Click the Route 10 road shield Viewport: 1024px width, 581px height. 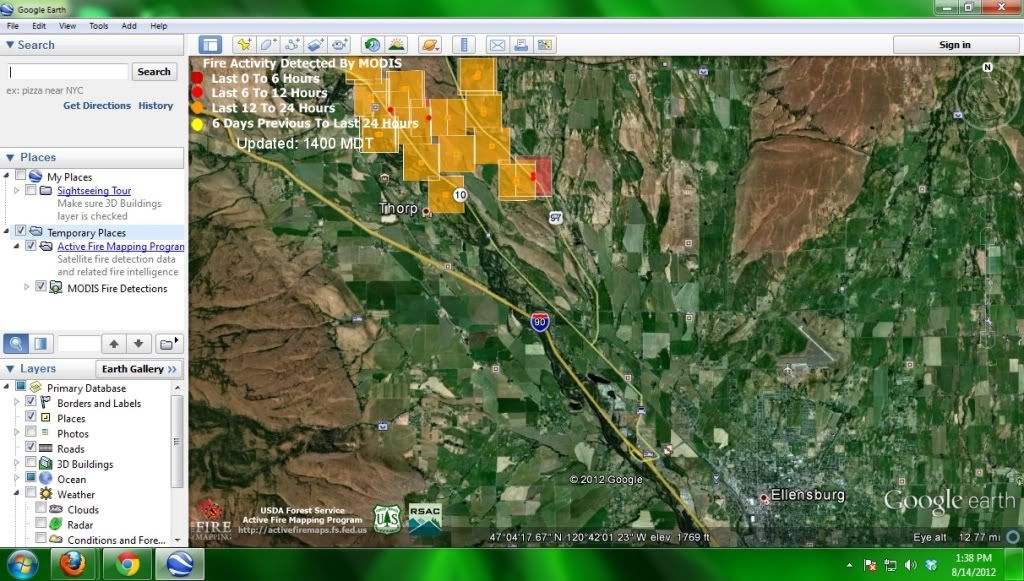click(460, 195)
